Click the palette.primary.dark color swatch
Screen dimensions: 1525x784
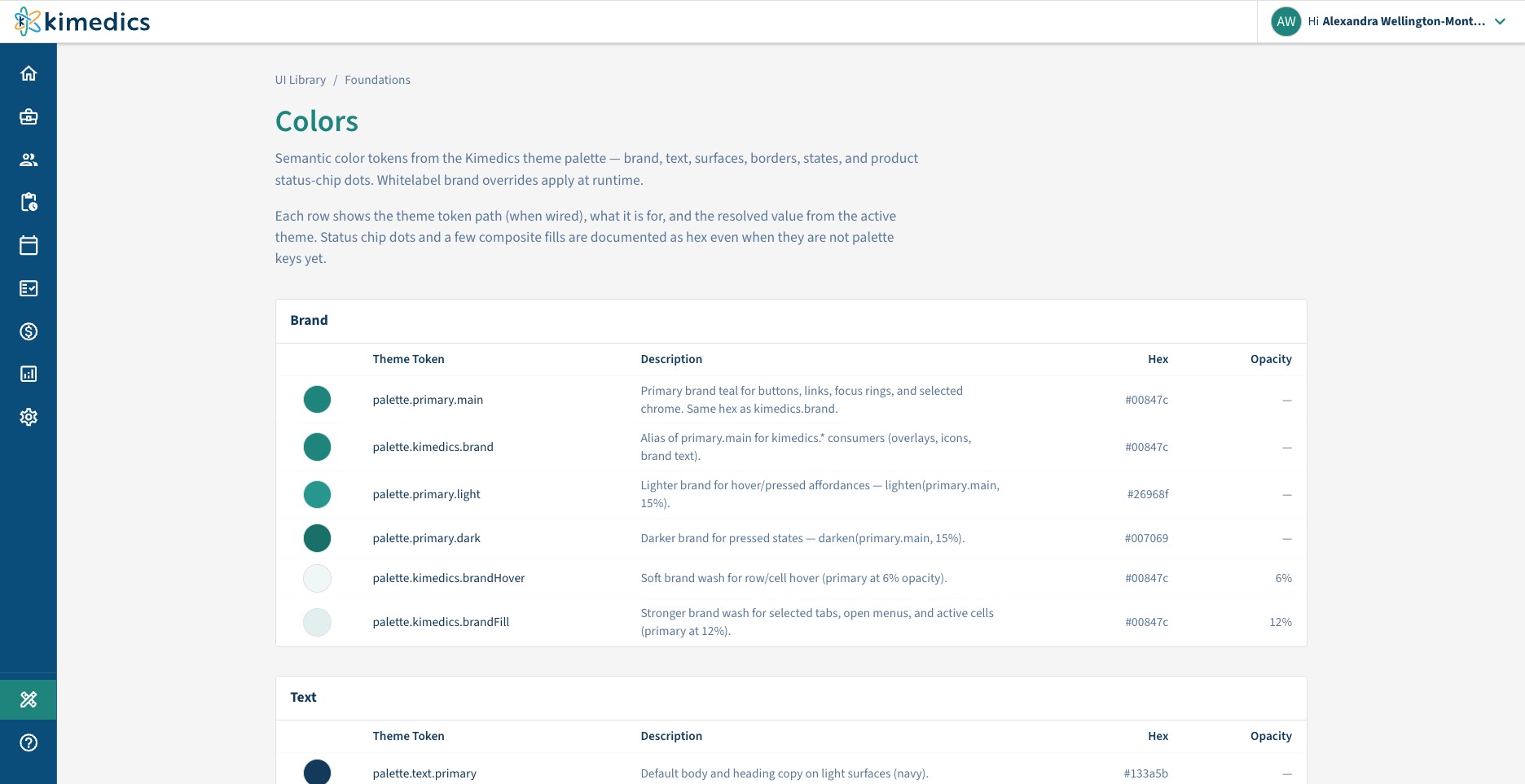point(317,538)
